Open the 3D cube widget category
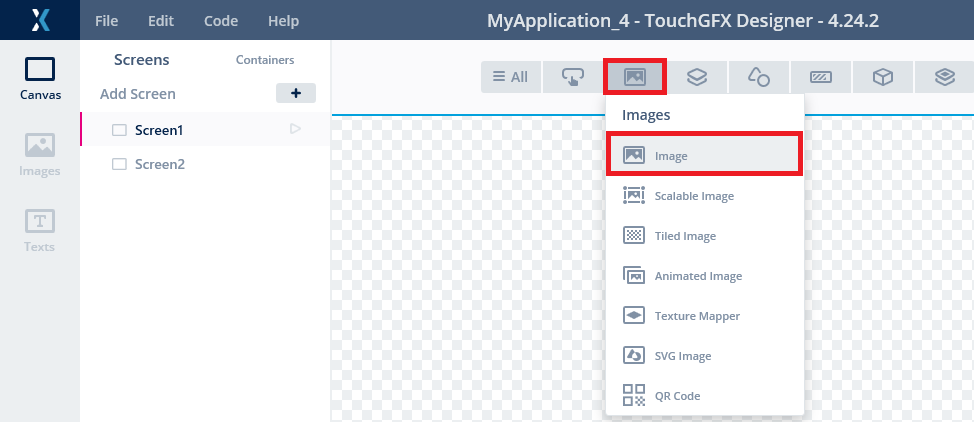The width and height of the screenshot is (974, 422). [x=883, y=77]
